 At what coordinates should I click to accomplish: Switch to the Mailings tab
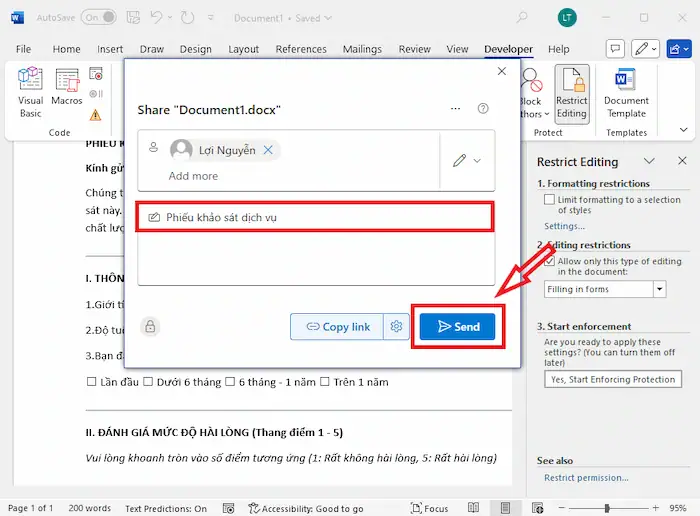coord(361,49)
